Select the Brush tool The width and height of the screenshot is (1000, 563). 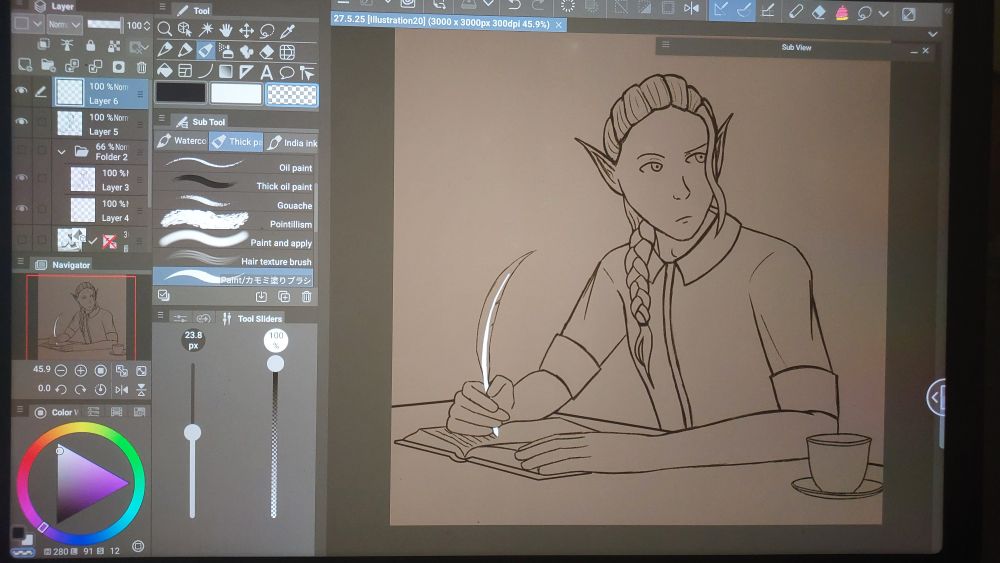click(205, 50)
